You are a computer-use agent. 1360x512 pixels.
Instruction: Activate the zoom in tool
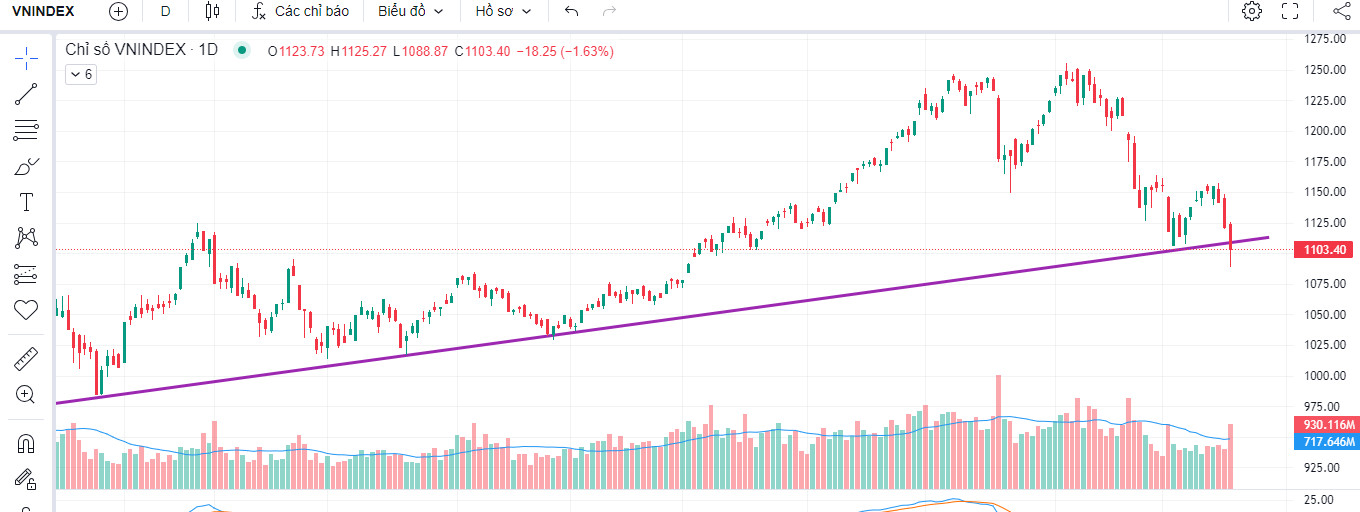click(26, 394)
